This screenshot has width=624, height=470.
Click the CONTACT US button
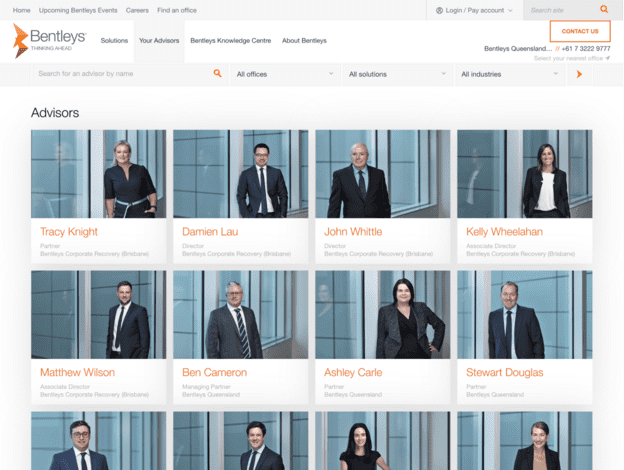click(x=580, y=31)
